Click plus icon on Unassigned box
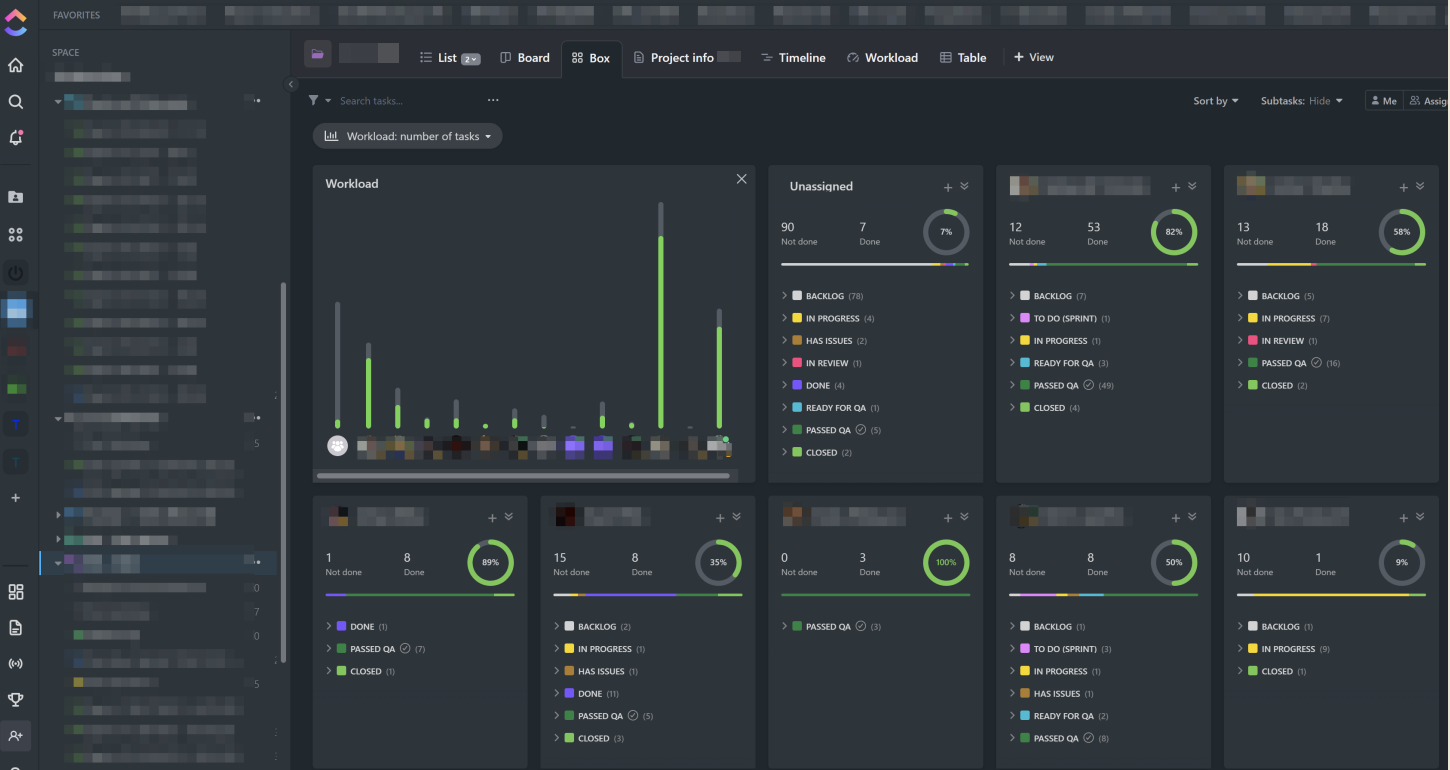 (948, 187)
